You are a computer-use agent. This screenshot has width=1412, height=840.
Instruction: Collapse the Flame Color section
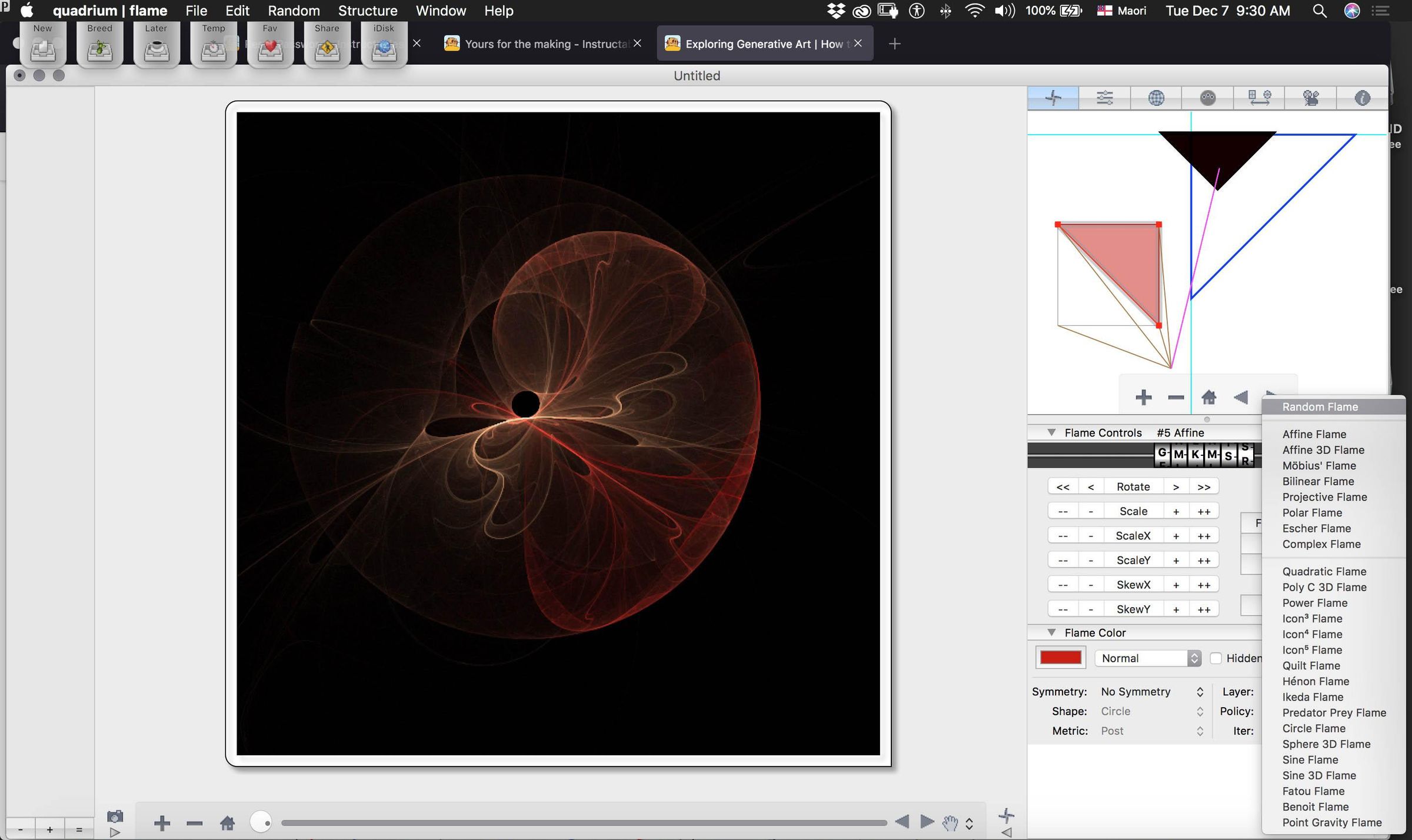[1053, 632]
